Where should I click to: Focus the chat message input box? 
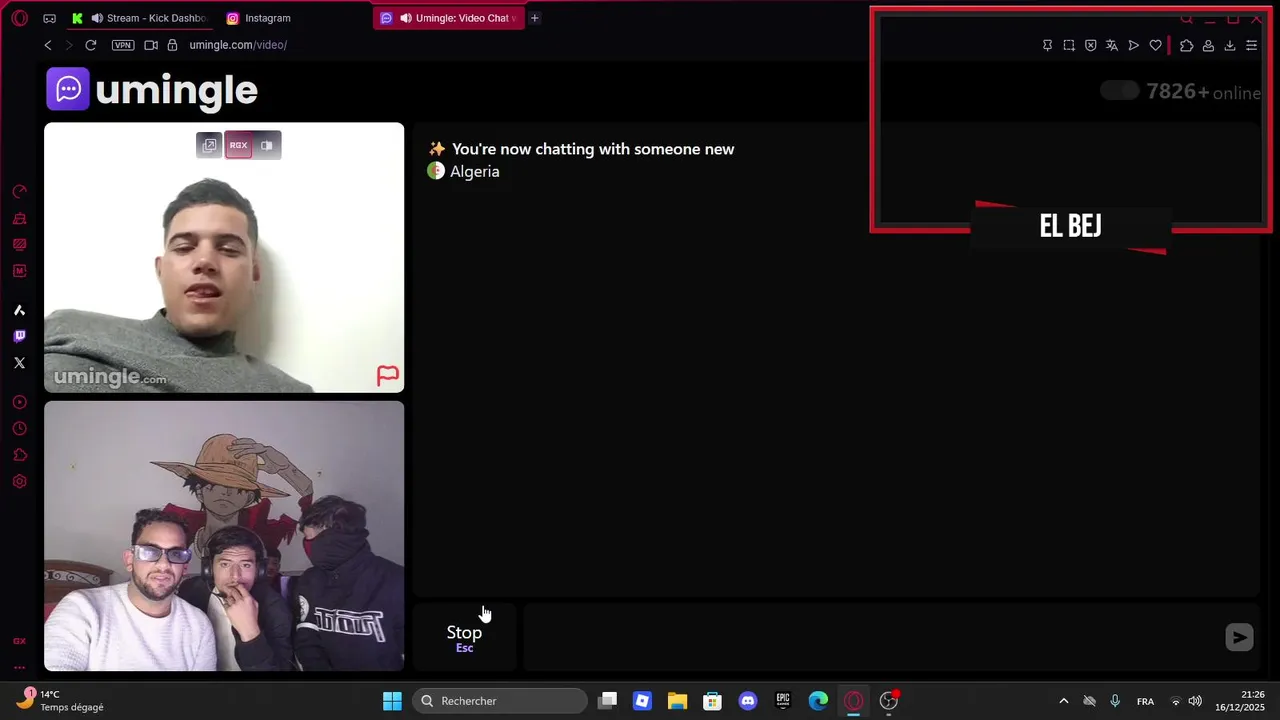[870, 637]
